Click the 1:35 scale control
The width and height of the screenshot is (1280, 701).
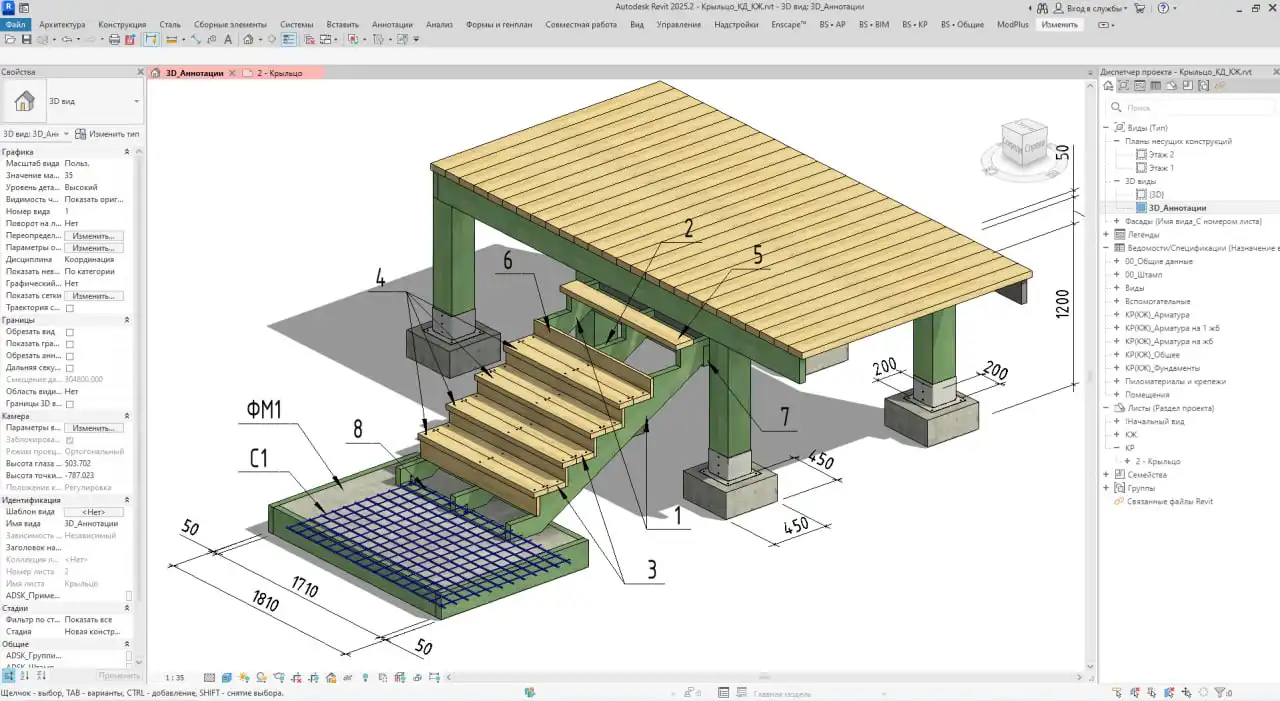(x=174, y=676)
